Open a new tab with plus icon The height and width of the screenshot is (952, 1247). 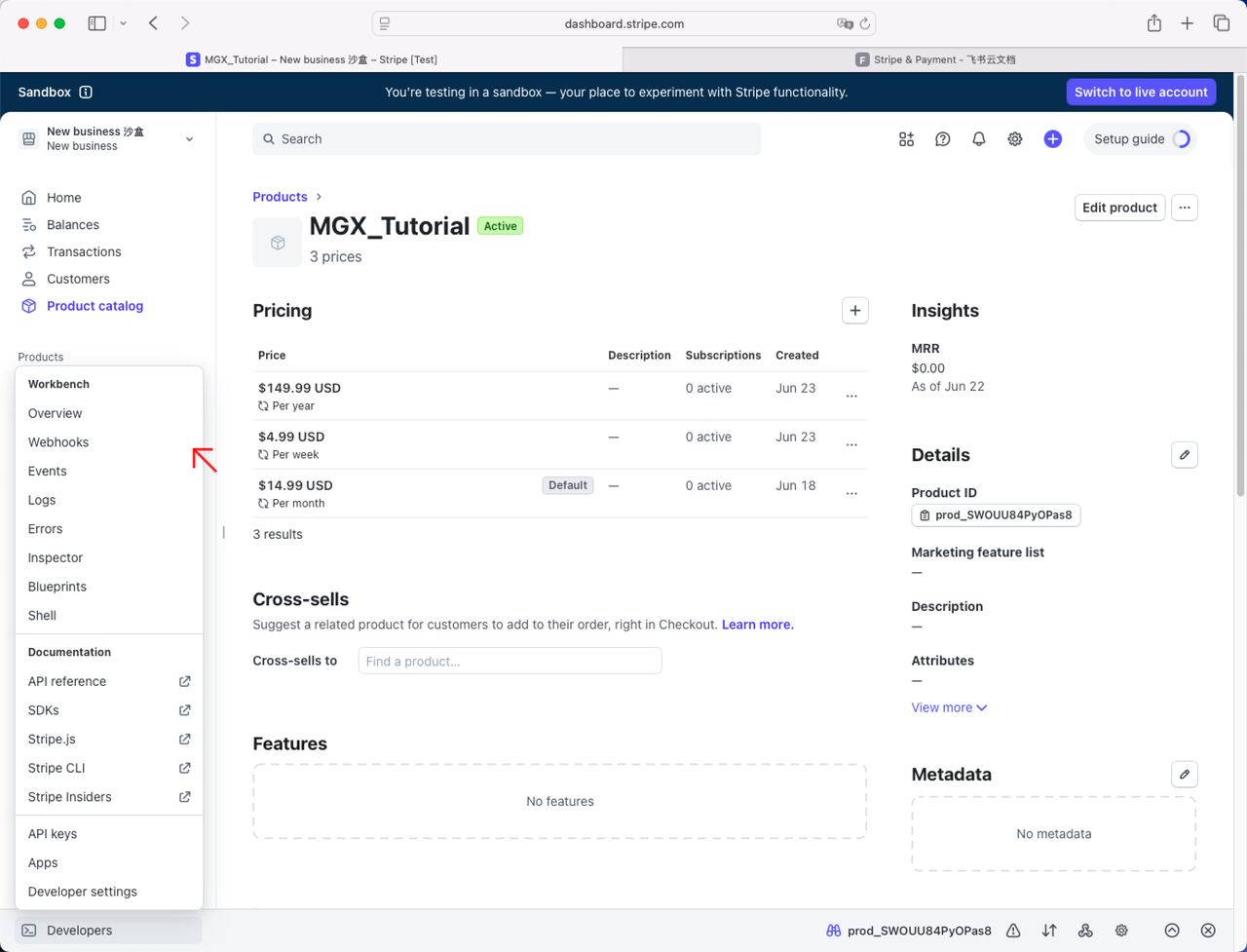1187,23
